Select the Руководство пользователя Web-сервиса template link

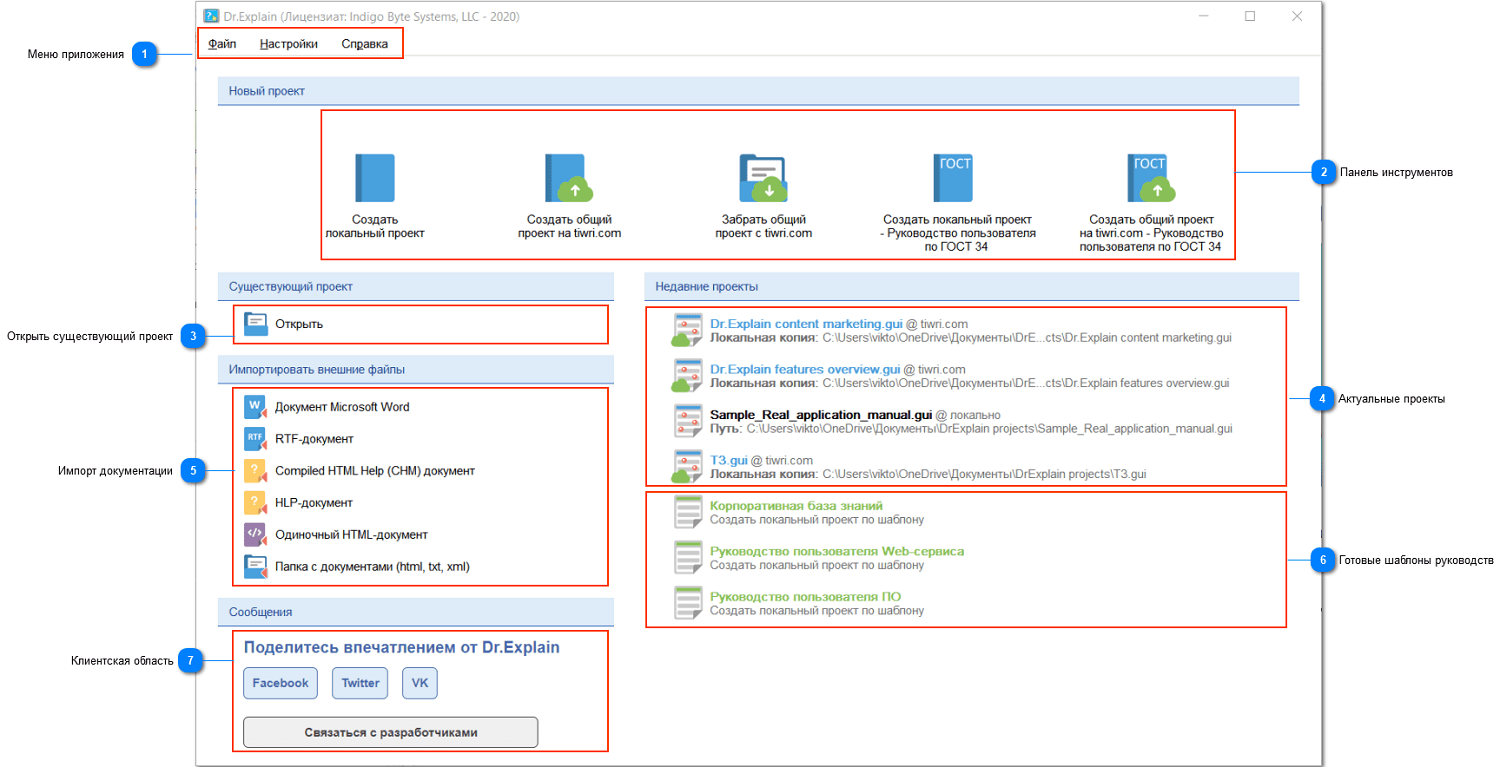coord(837,551)
